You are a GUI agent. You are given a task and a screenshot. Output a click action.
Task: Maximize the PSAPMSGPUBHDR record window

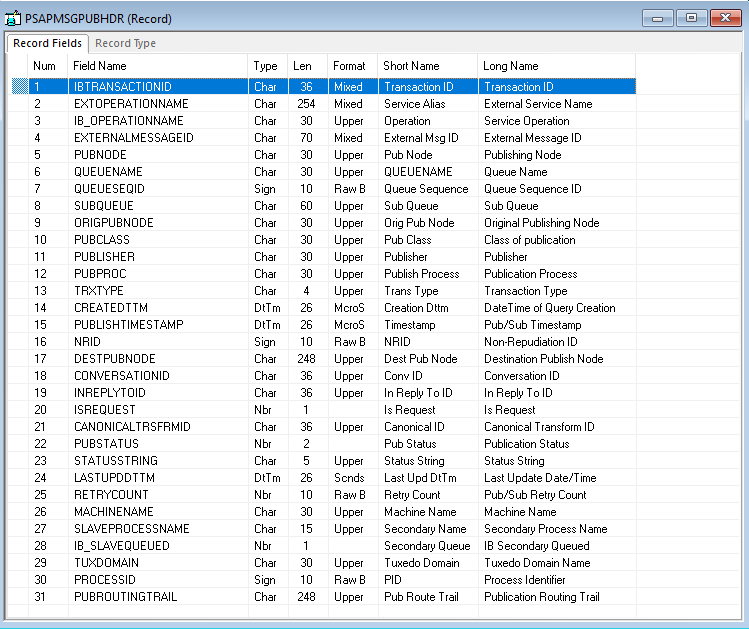(691, 18)
